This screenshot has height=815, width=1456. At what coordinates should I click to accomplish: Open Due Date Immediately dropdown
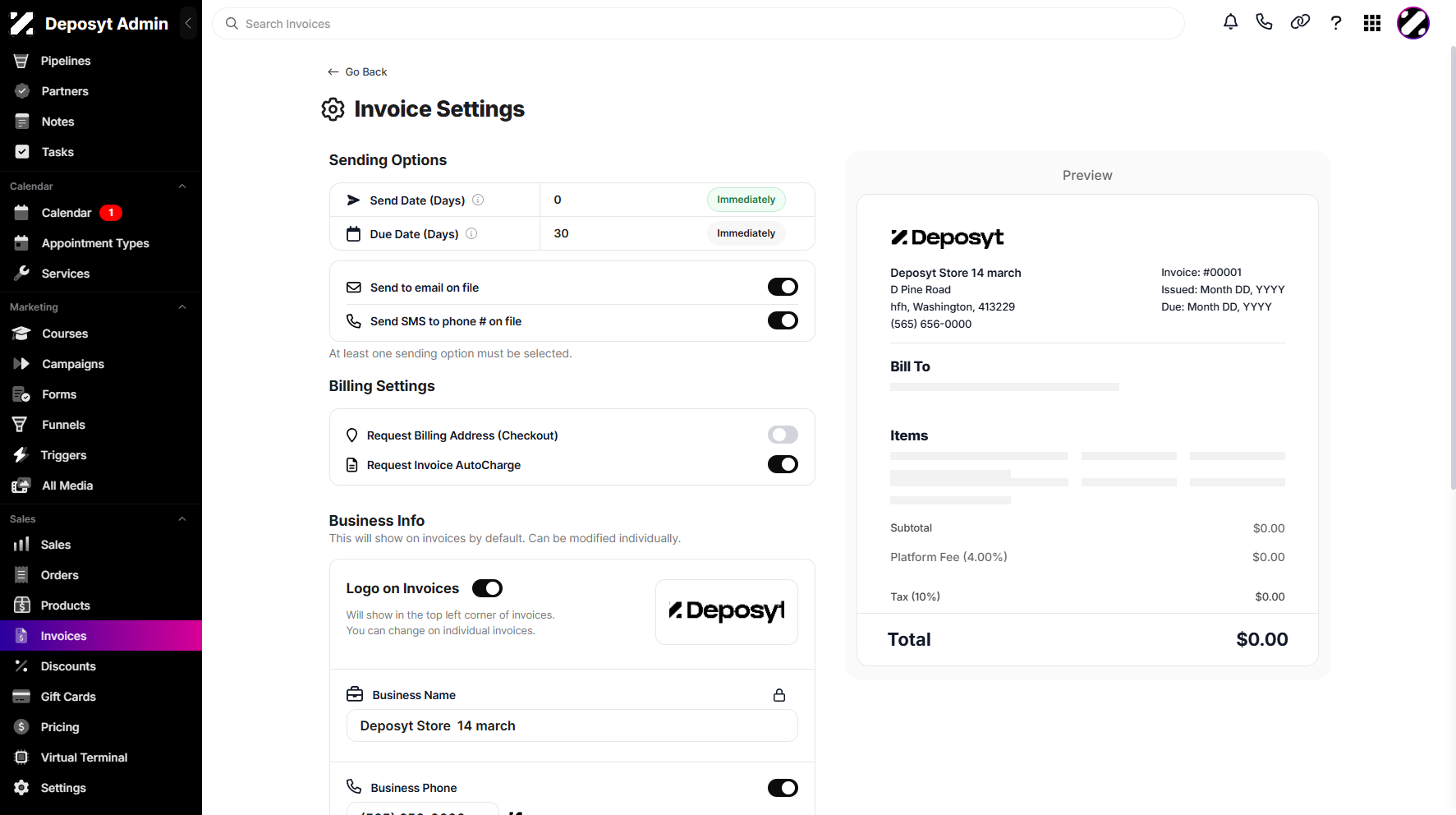[746, 233]
